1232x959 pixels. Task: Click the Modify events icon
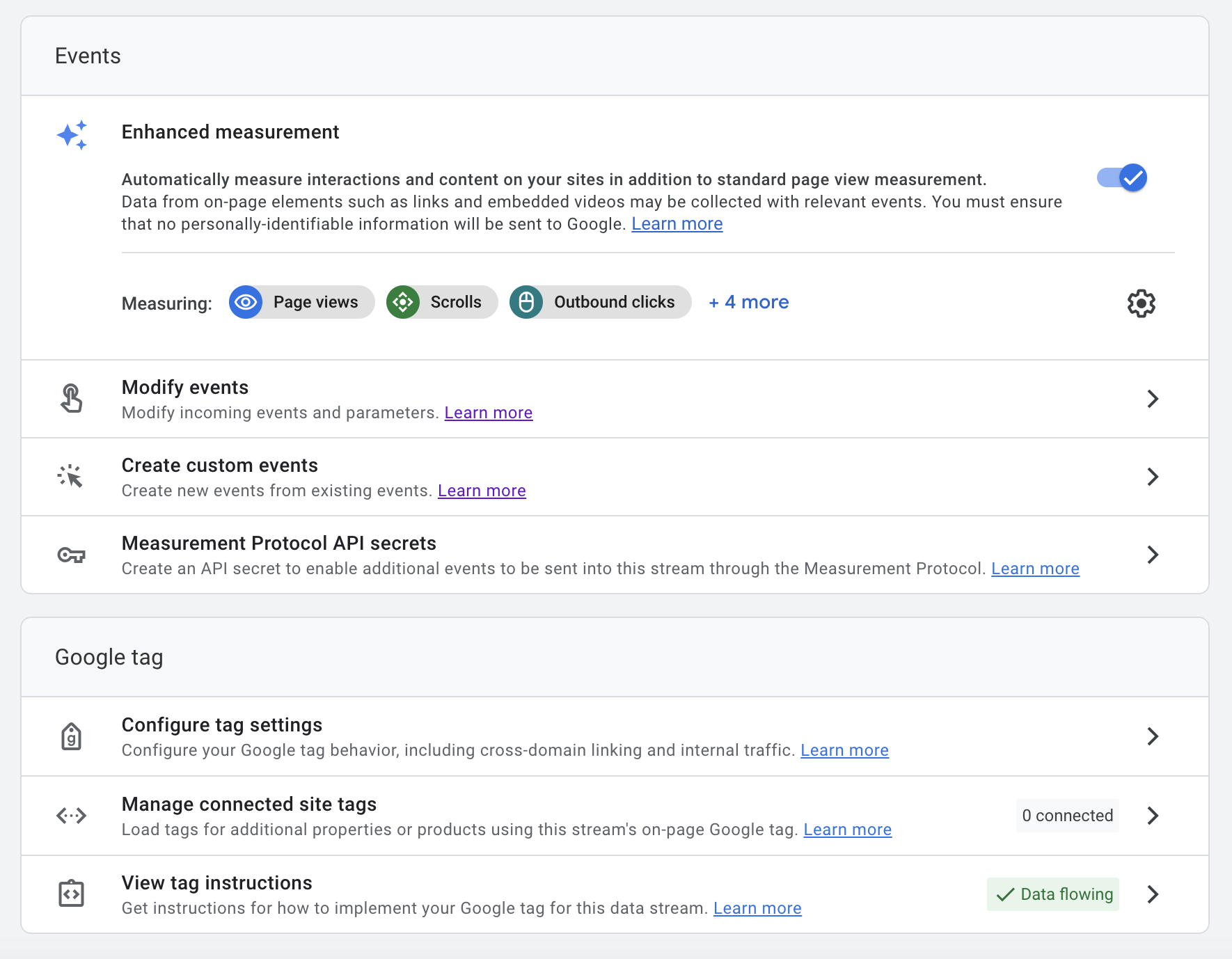(71, 398)
